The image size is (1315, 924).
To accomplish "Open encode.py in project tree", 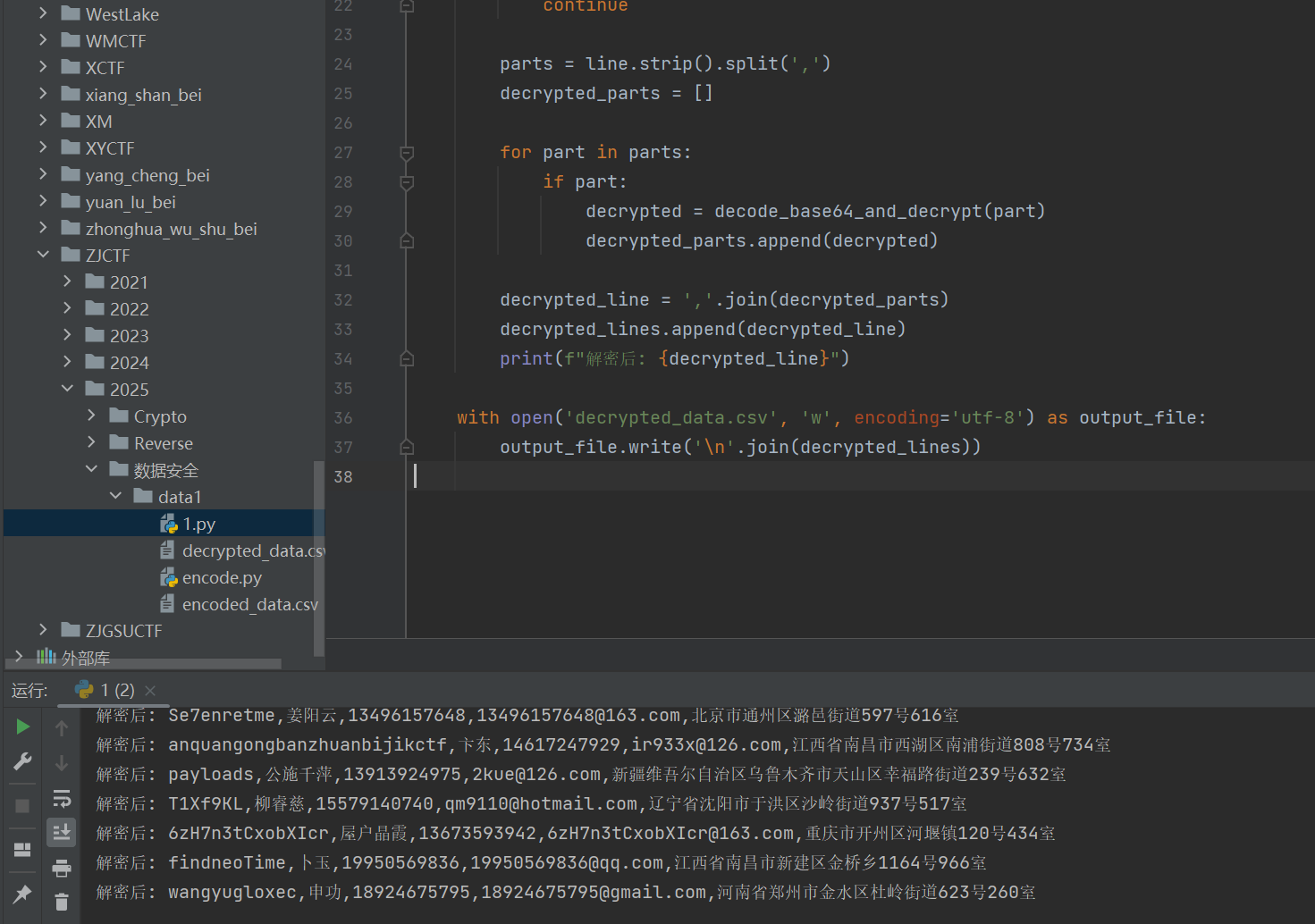I will (x=222, y=578).
